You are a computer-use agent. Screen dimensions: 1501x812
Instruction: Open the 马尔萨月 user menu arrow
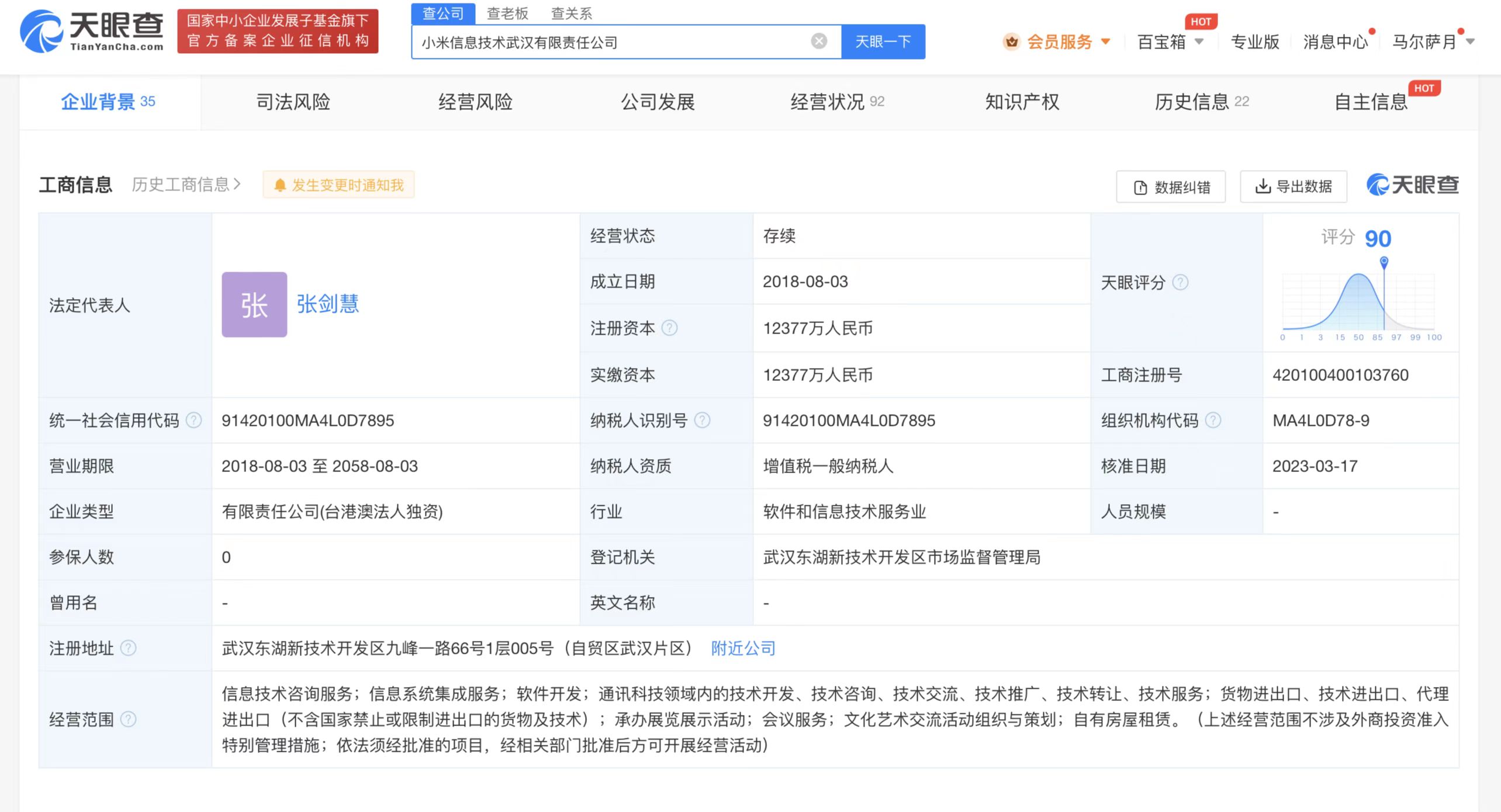coord(1471,41)
